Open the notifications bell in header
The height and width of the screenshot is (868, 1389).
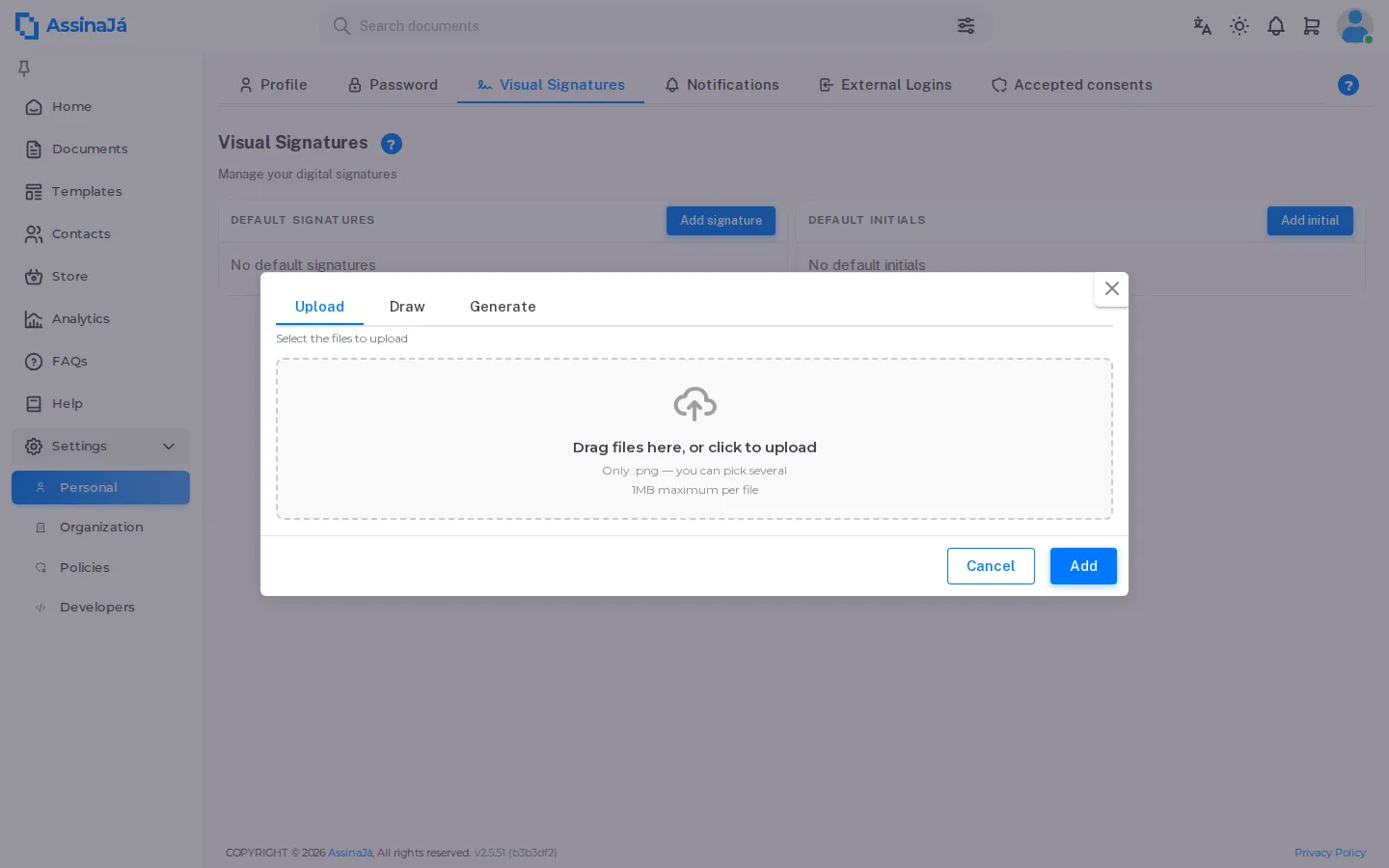coord(1276,26)
